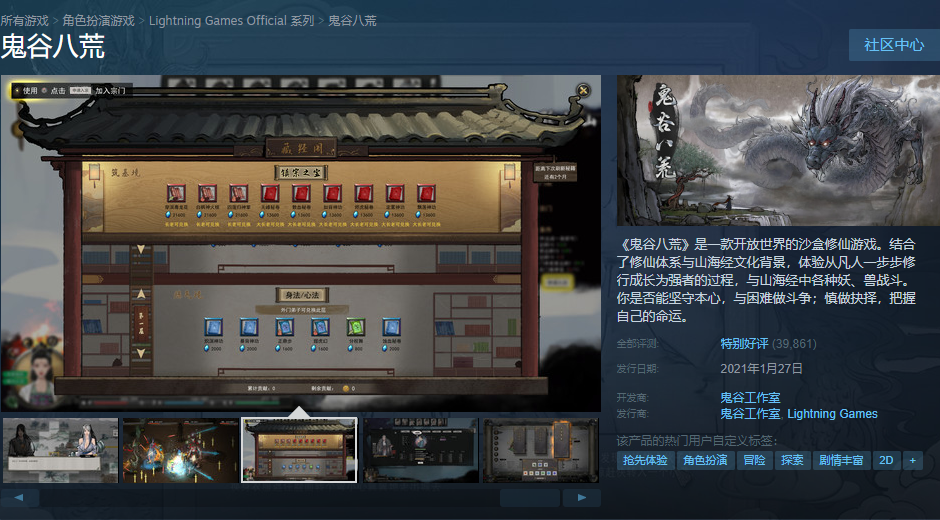Viewport: 940px width, 520px height.
Task: Click the game's dragon header artwork
Action: (778, 150)
